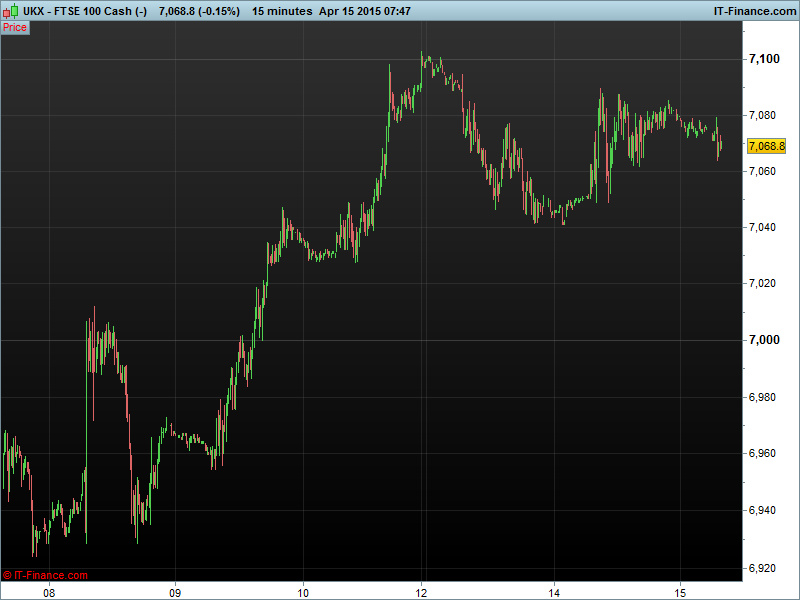Image resolution: width=800 pixels, height=600 pixels.
Task: Select the 09 date marker on time axis
Action: coord(176,590)
